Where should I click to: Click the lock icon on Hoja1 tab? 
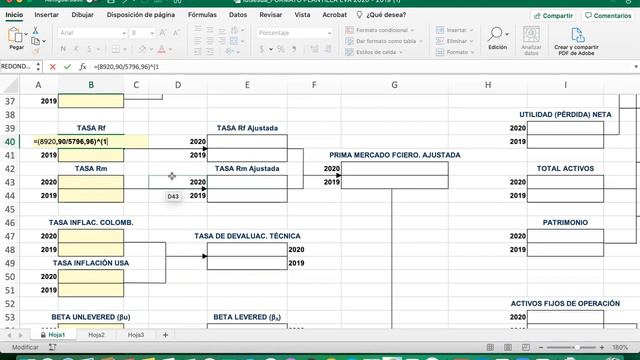tap(43, 335)
